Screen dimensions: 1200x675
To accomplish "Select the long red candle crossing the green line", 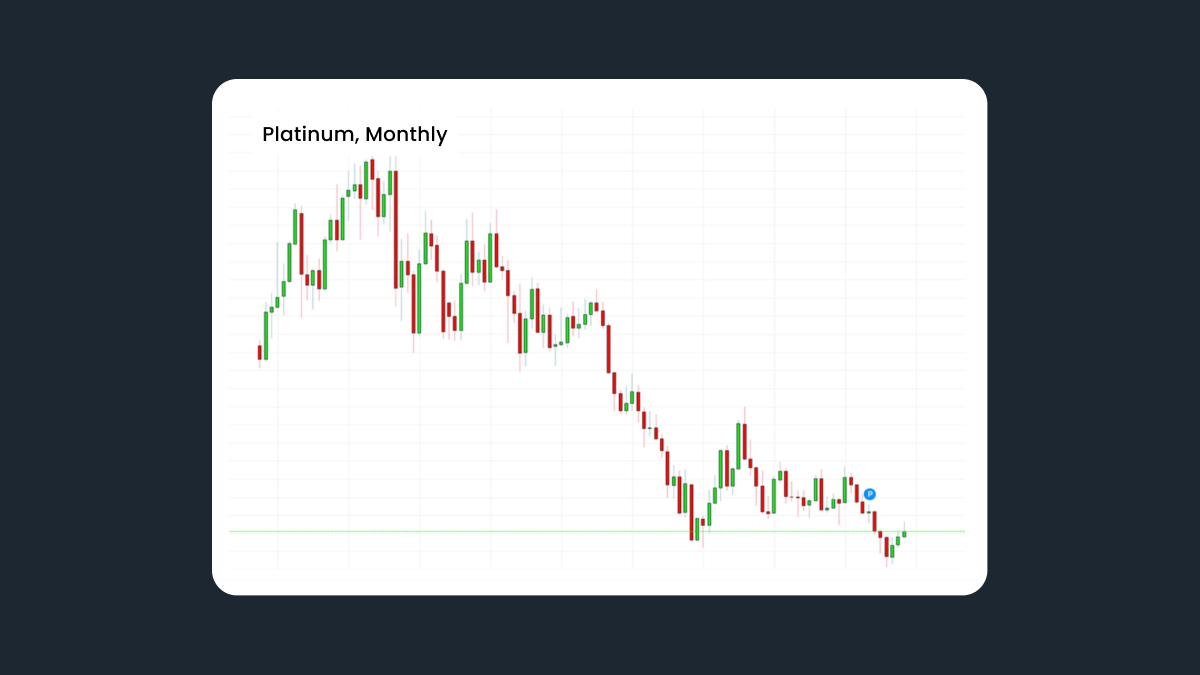I will click(x=691, y=513).
